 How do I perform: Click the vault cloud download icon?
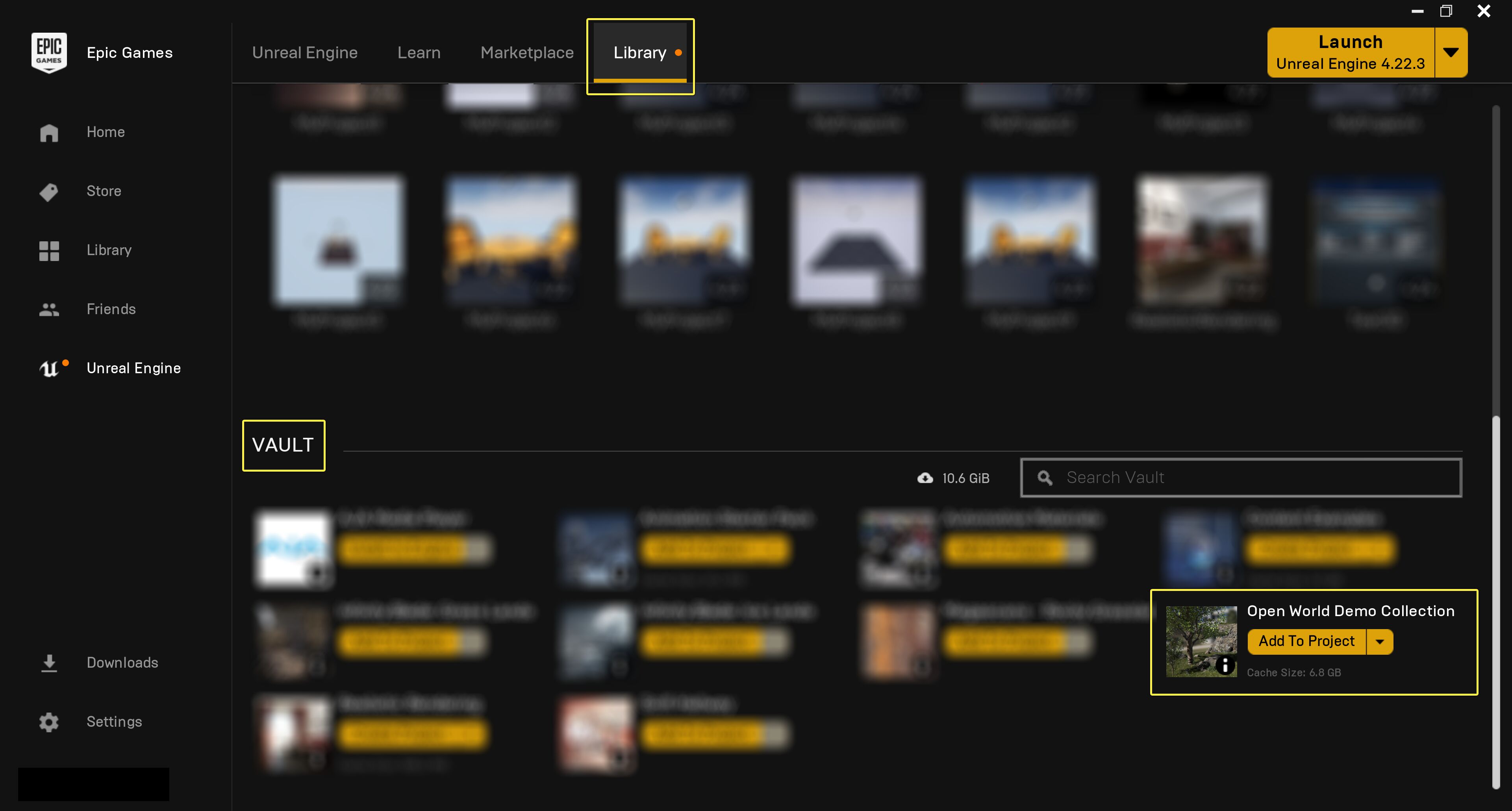pyautogui.click(x=925, y=478)
